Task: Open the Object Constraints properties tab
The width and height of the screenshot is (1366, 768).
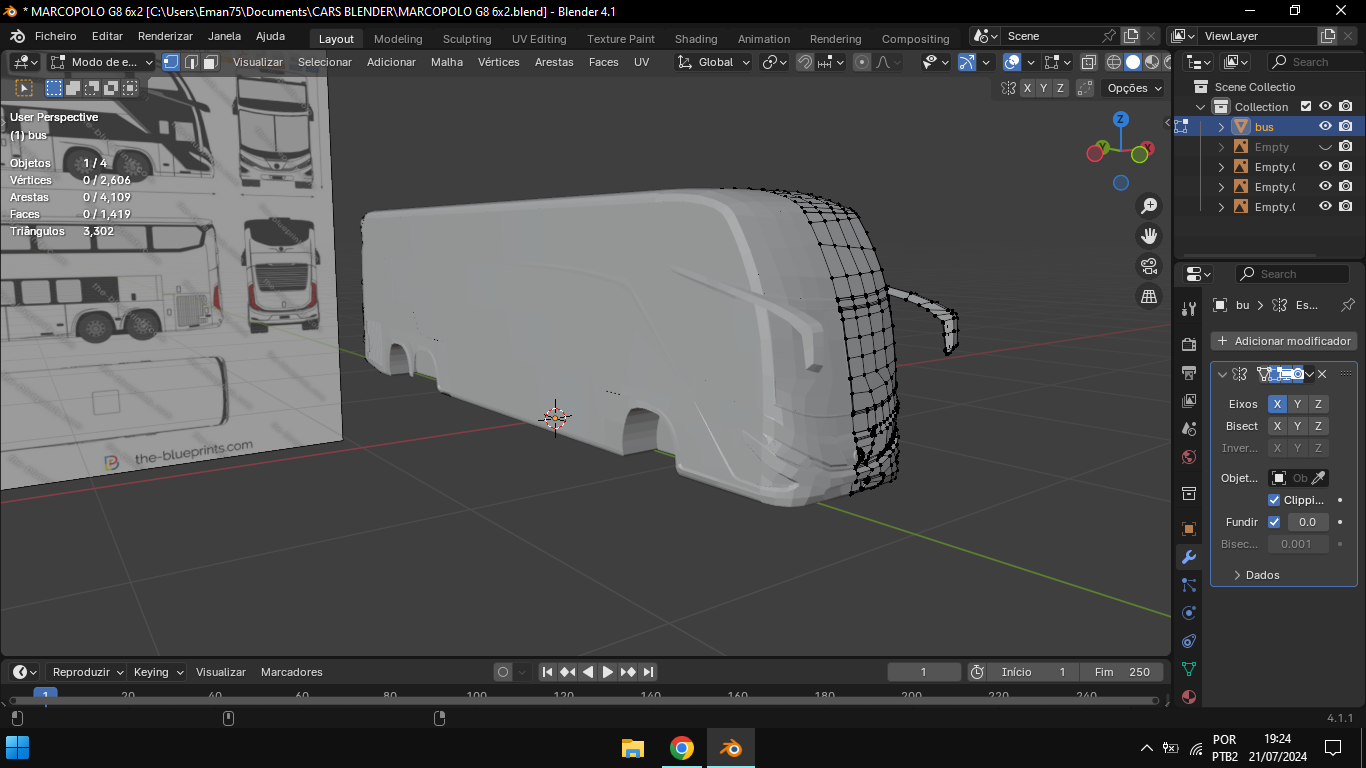Action: [1189, 641]
